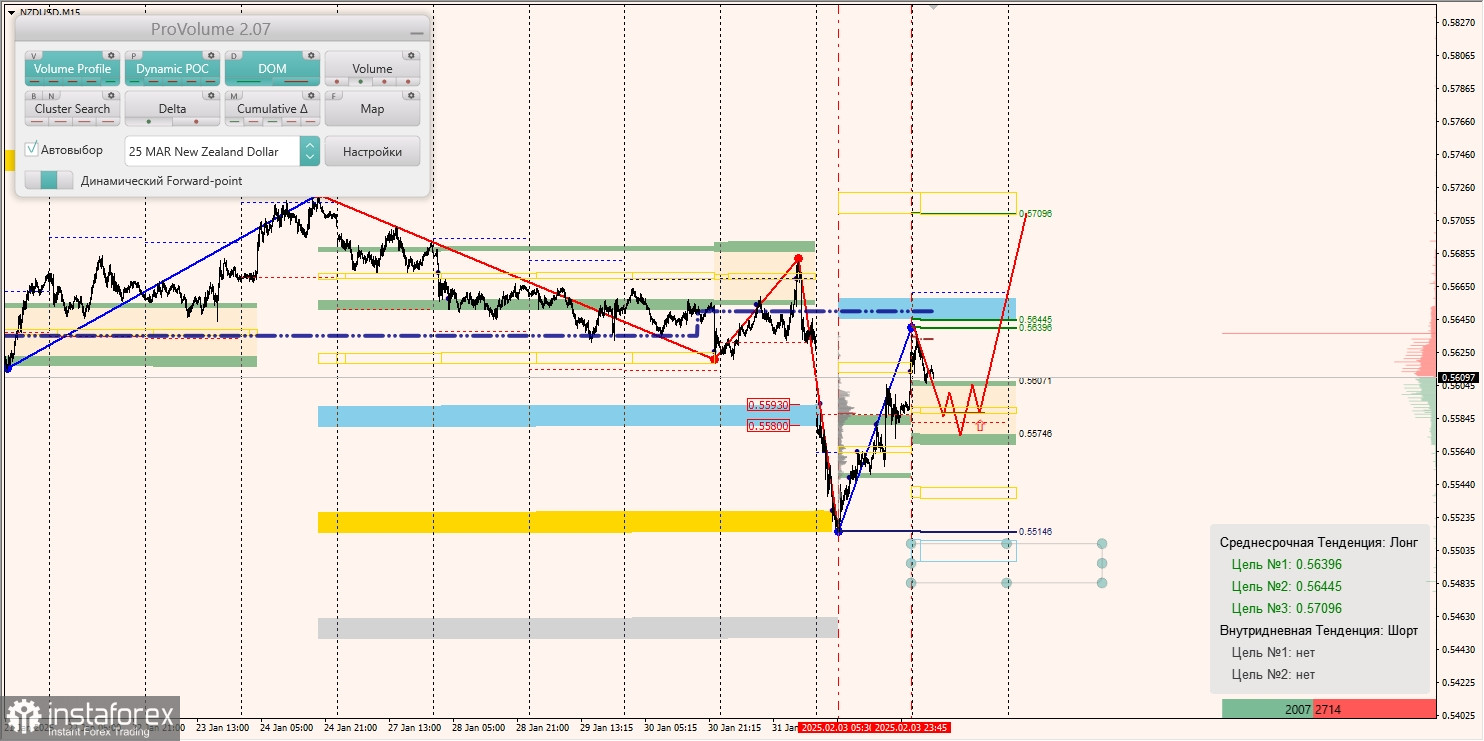Toggle the Dynamic POC indicator
1484x741 pixels.
click(172, 69)
